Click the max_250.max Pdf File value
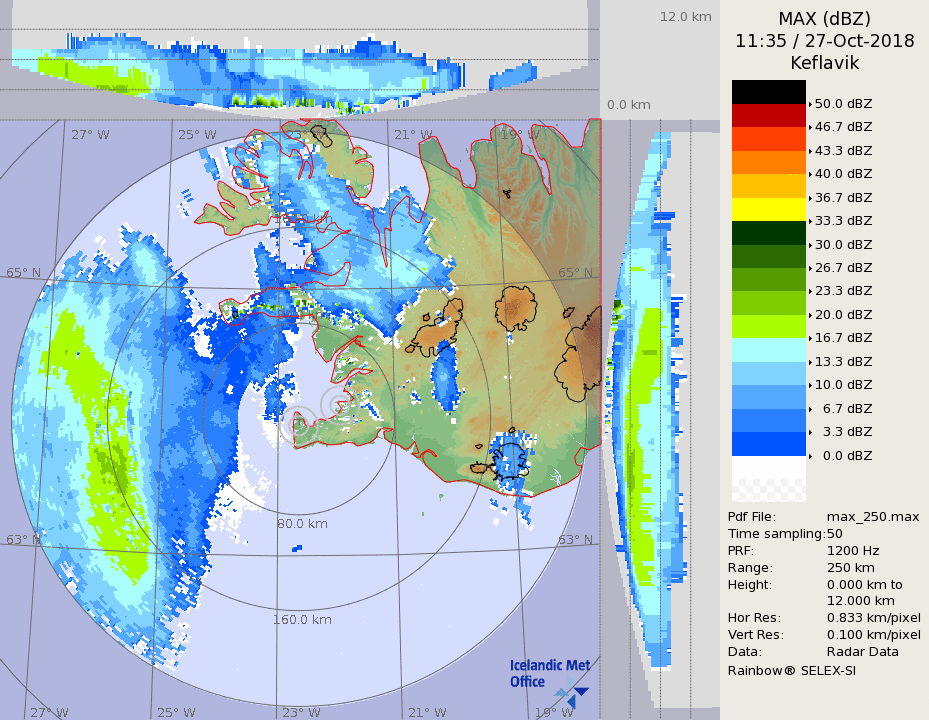The height and width of the screenshot is (720, 929). point(872,516)
